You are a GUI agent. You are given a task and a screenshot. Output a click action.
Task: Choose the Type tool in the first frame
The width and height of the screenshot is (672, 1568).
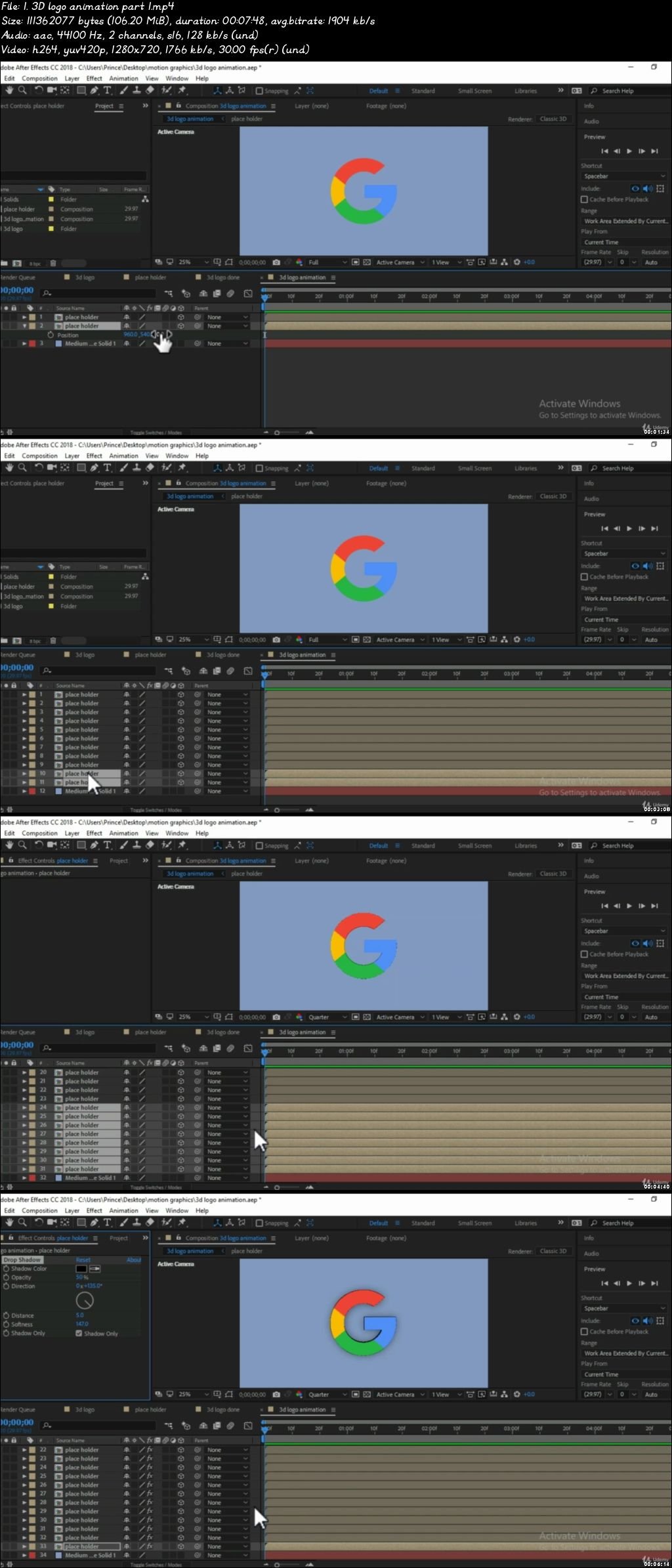pyautogui.click(x=108, y=91)
